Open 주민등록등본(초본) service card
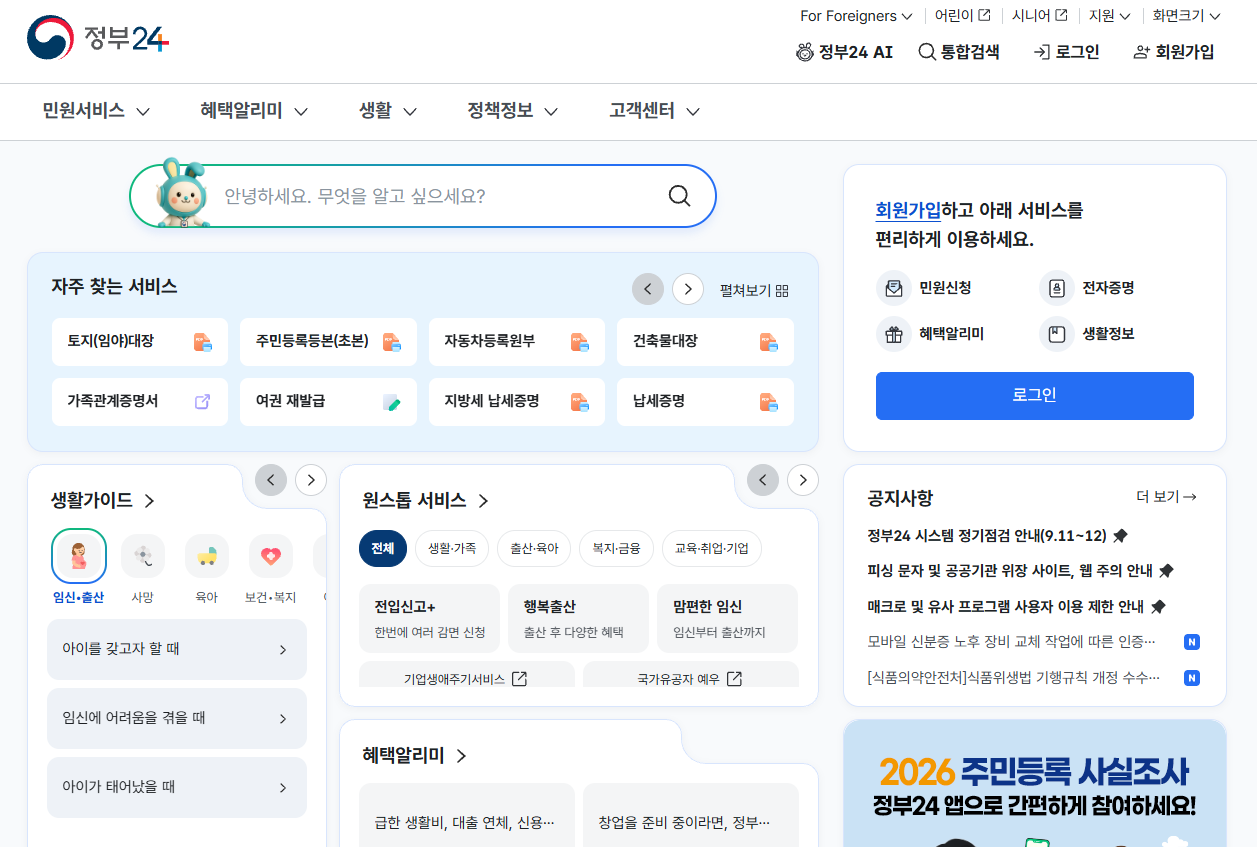Screen dimensions: 1257x847 328,342
